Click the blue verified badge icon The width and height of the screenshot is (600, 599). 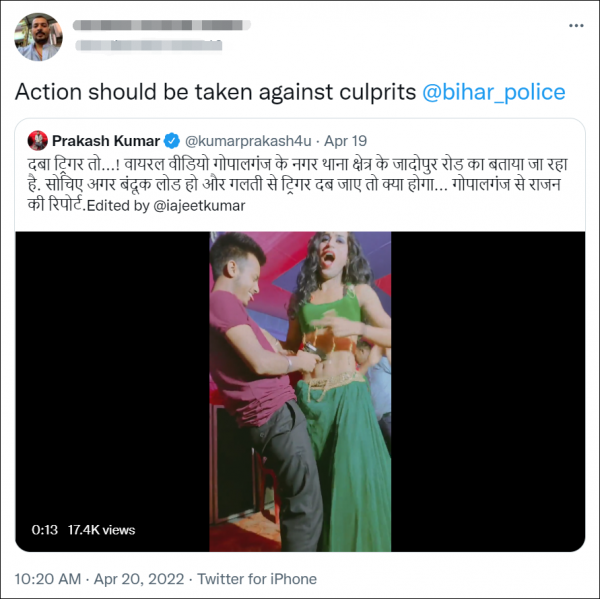tap(172, 141)
